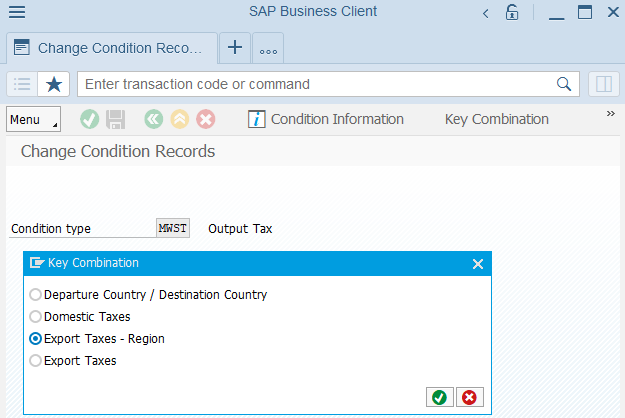Click the Key Combination dialog title icon
This screenshot has width=625, height=418.
pyautogui.click(x=37, y=263)
